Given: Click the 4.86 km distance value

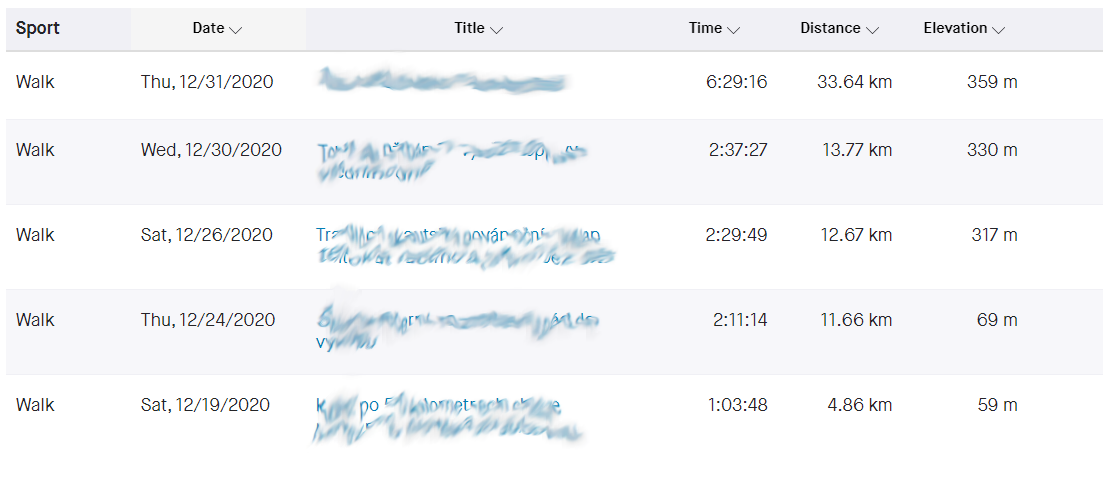Looking at the screenshot, I should 858,405.
